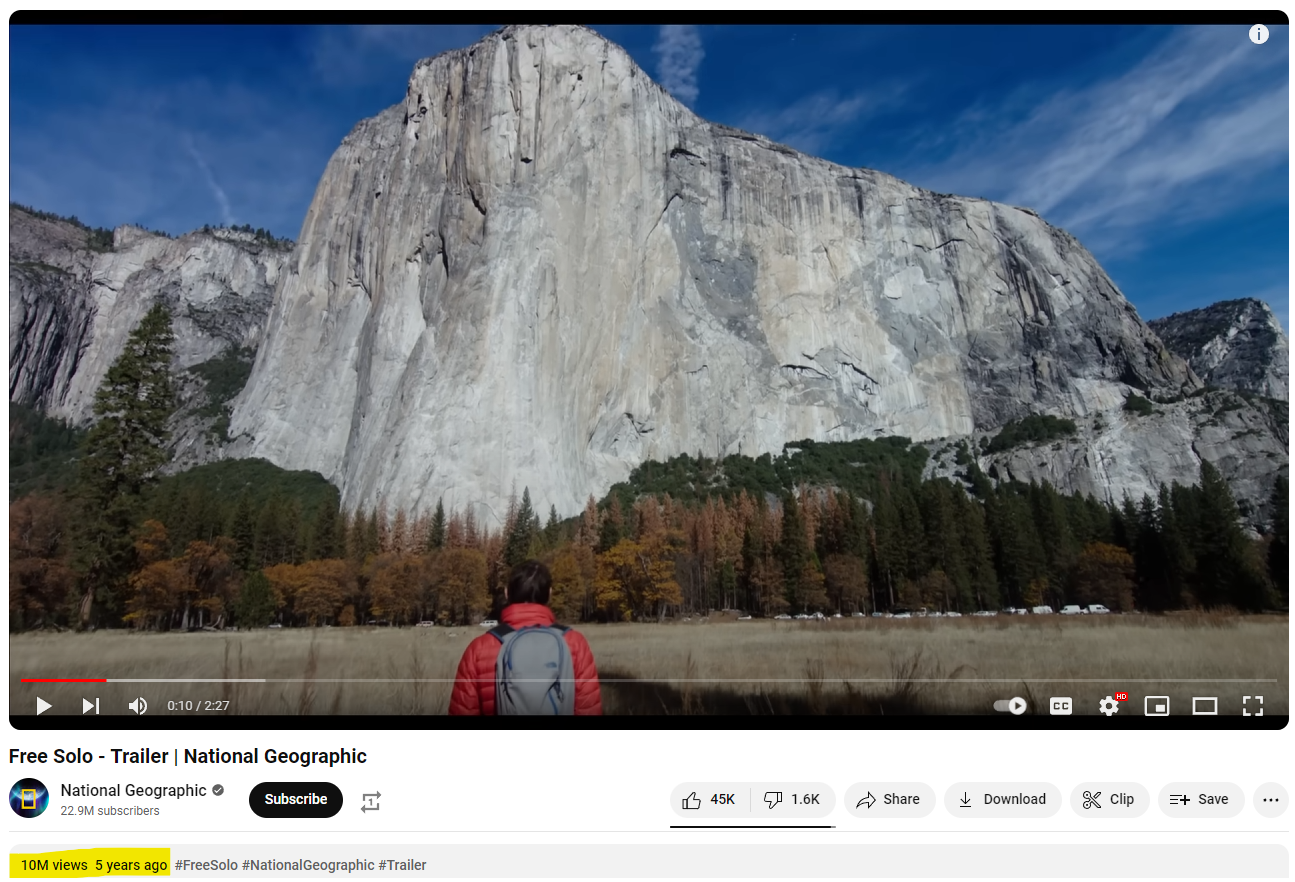Open the #FreeSolo hashtag
This screenshot has height=882, width=1295.
pyautogui.click(x=206, y=865)
